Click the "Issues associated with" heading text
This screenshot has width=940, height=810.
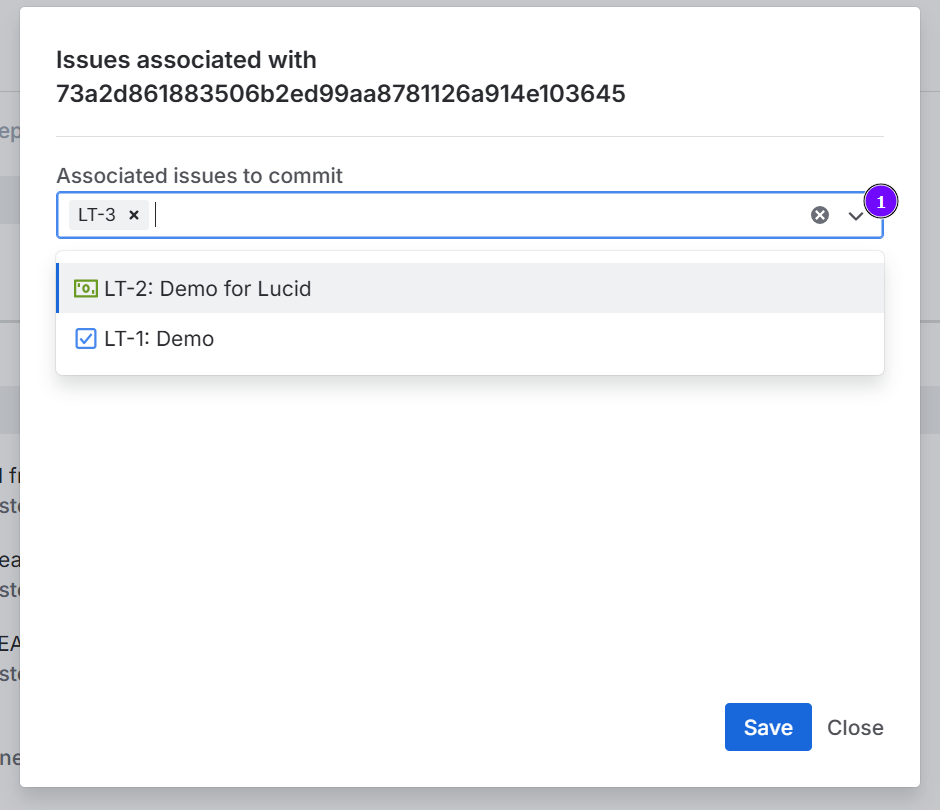[186, 60]
